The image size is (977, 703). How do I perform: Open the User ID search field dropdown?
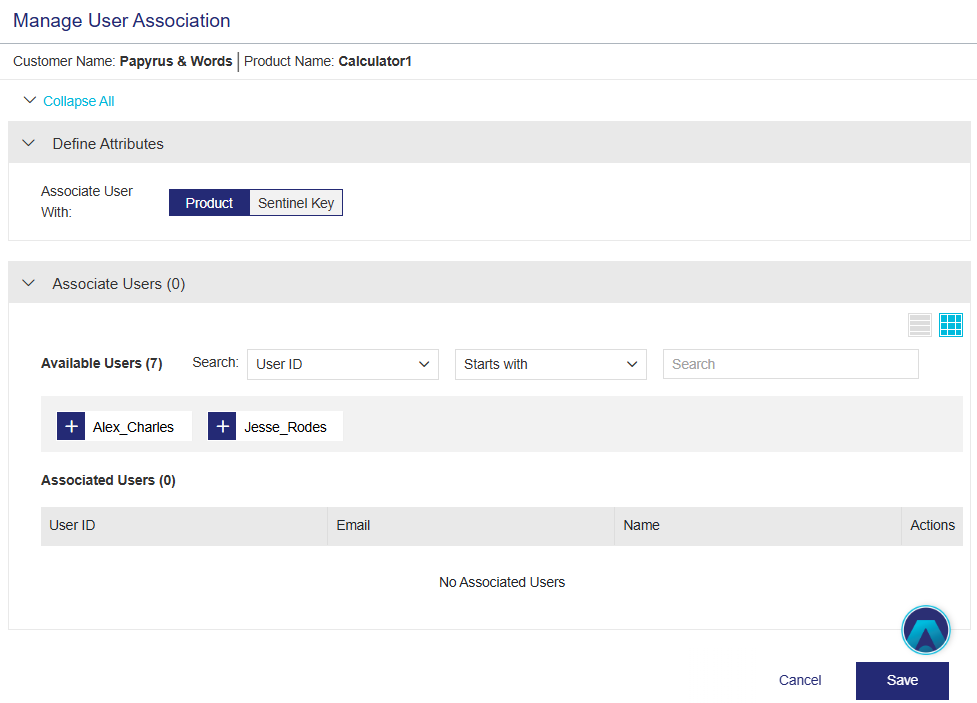point(342,364)
